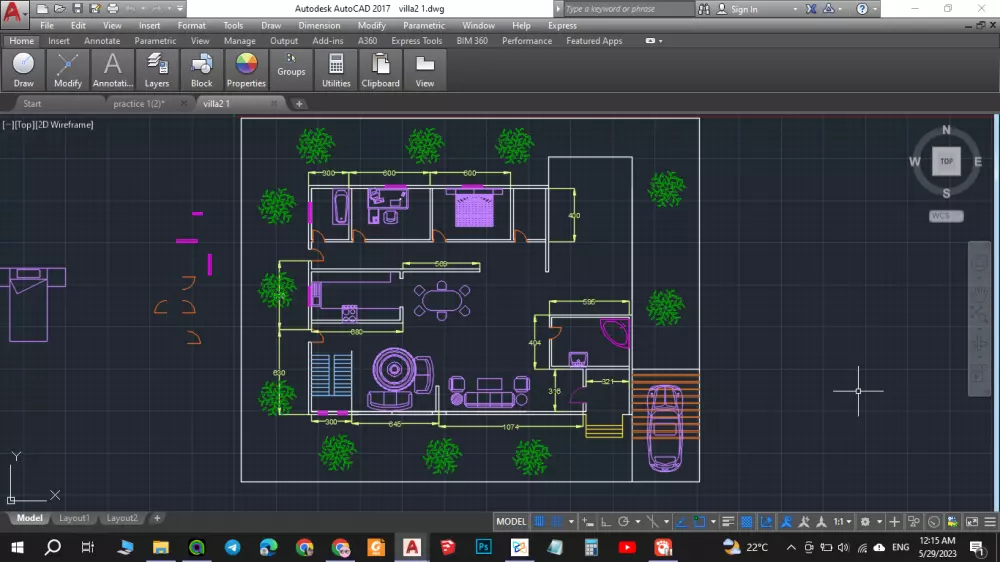Click the TOP face of the ViewCube
The image size is (1000, 562).
click(x=946, y=161)
